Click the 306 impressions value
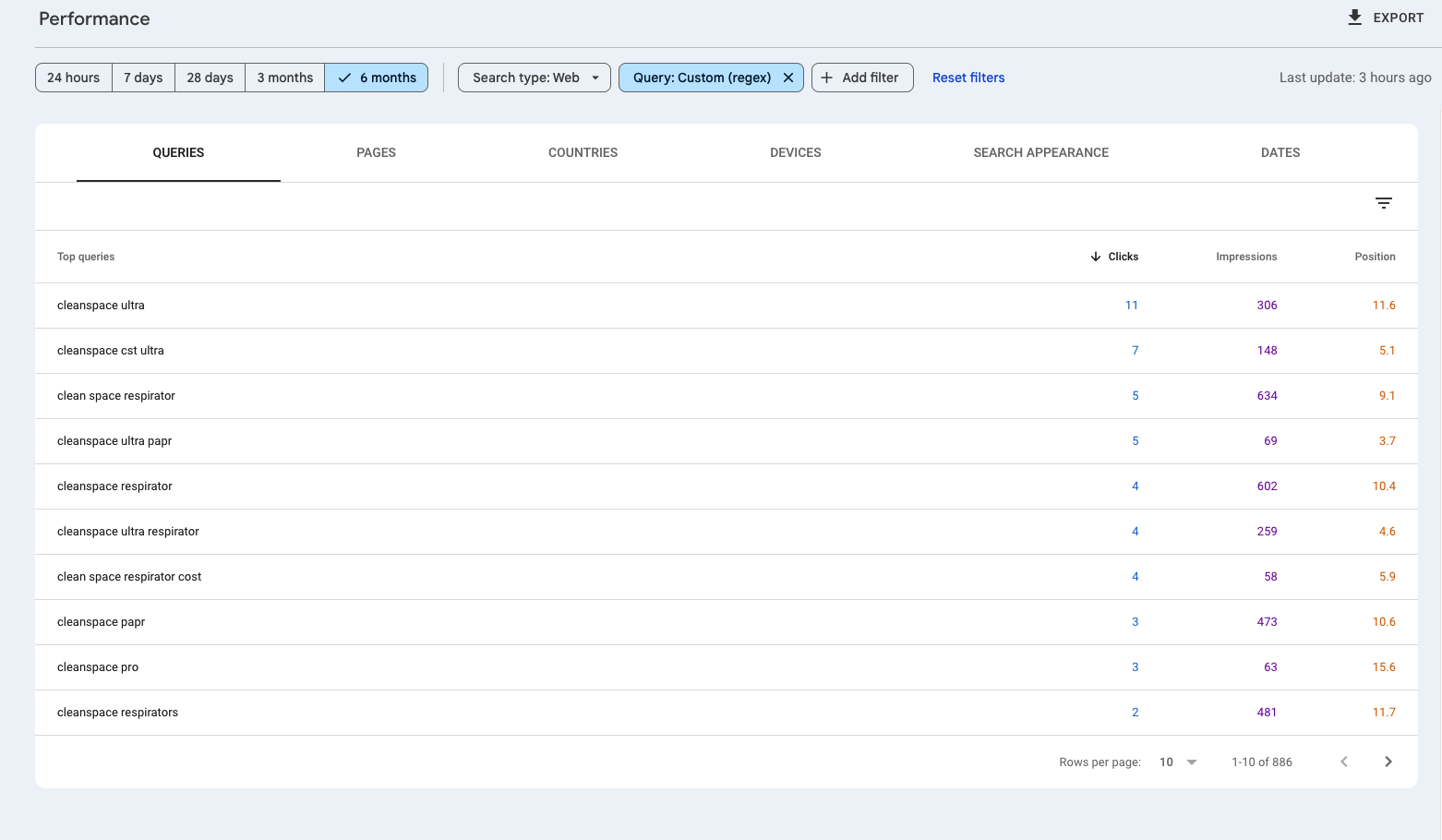Viewport: 1442px width, 840px height. pyautogui.click(x=1267, y=306)
